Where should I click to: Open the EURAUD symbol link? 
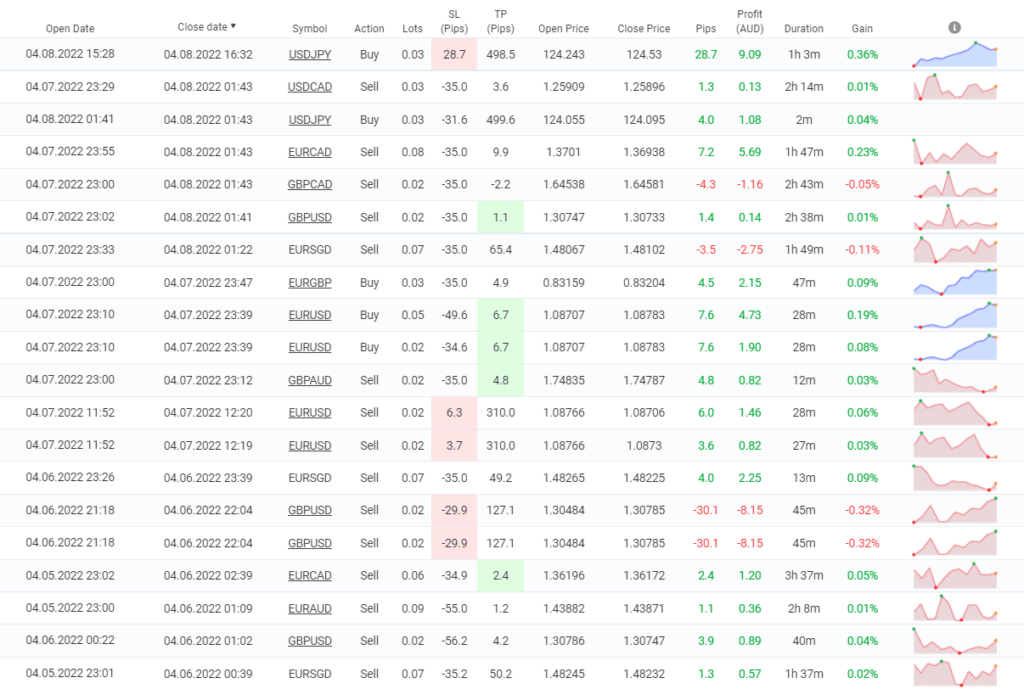click(309, 608)
